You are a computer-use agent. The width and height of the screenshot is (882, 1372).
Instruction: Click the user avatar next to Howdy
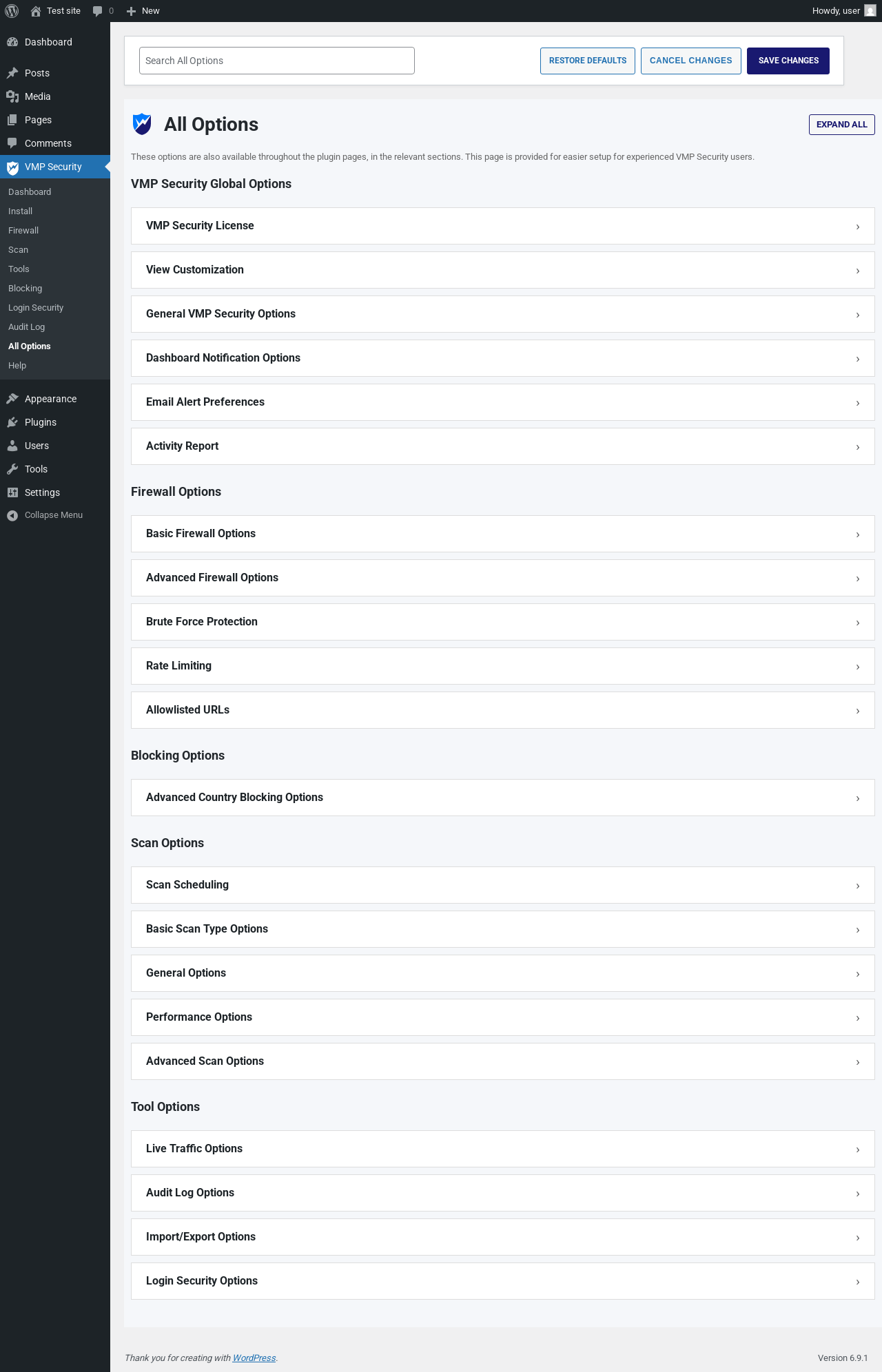point(870,11)
